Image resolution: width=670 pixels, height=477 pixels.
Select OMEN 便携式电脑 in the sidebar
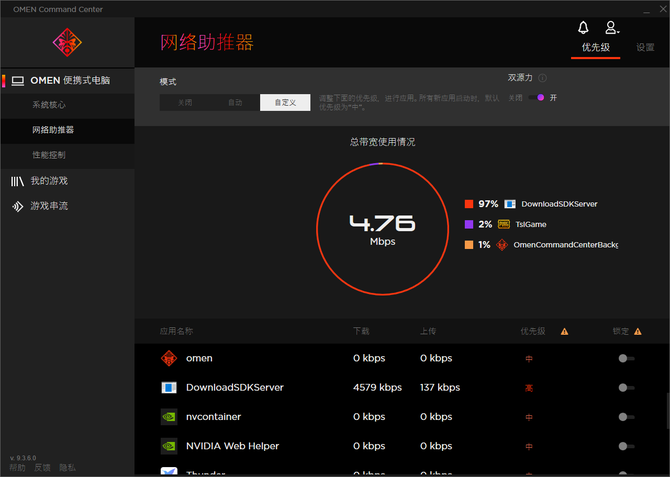[x=68, y=80]
